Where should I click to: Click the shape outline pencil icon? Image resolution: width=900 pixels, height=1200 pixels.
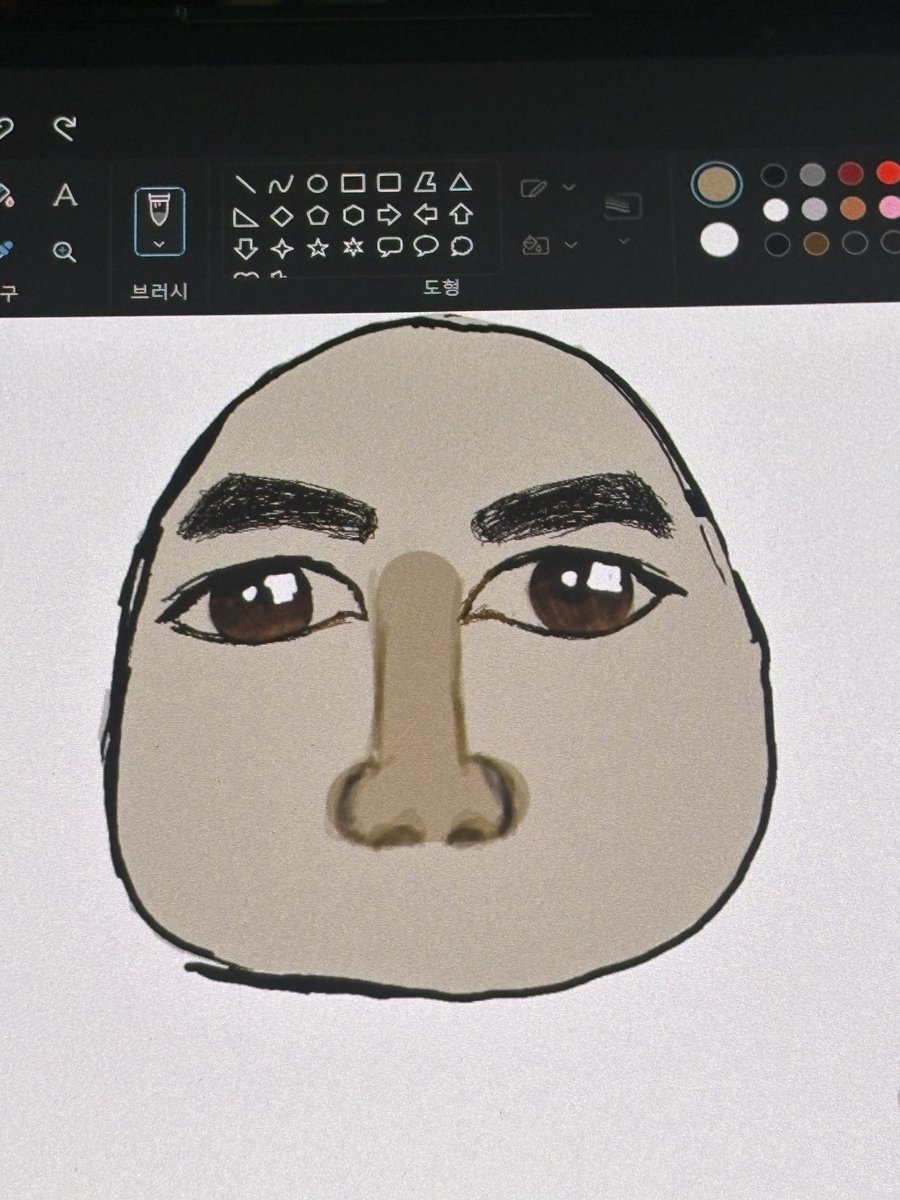[x=533, y=187]
